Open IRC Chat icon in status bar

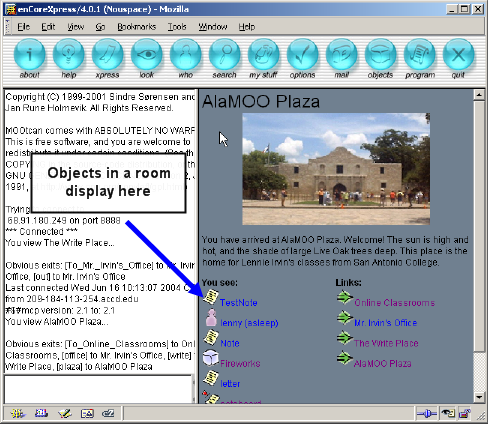click(108, 414)
